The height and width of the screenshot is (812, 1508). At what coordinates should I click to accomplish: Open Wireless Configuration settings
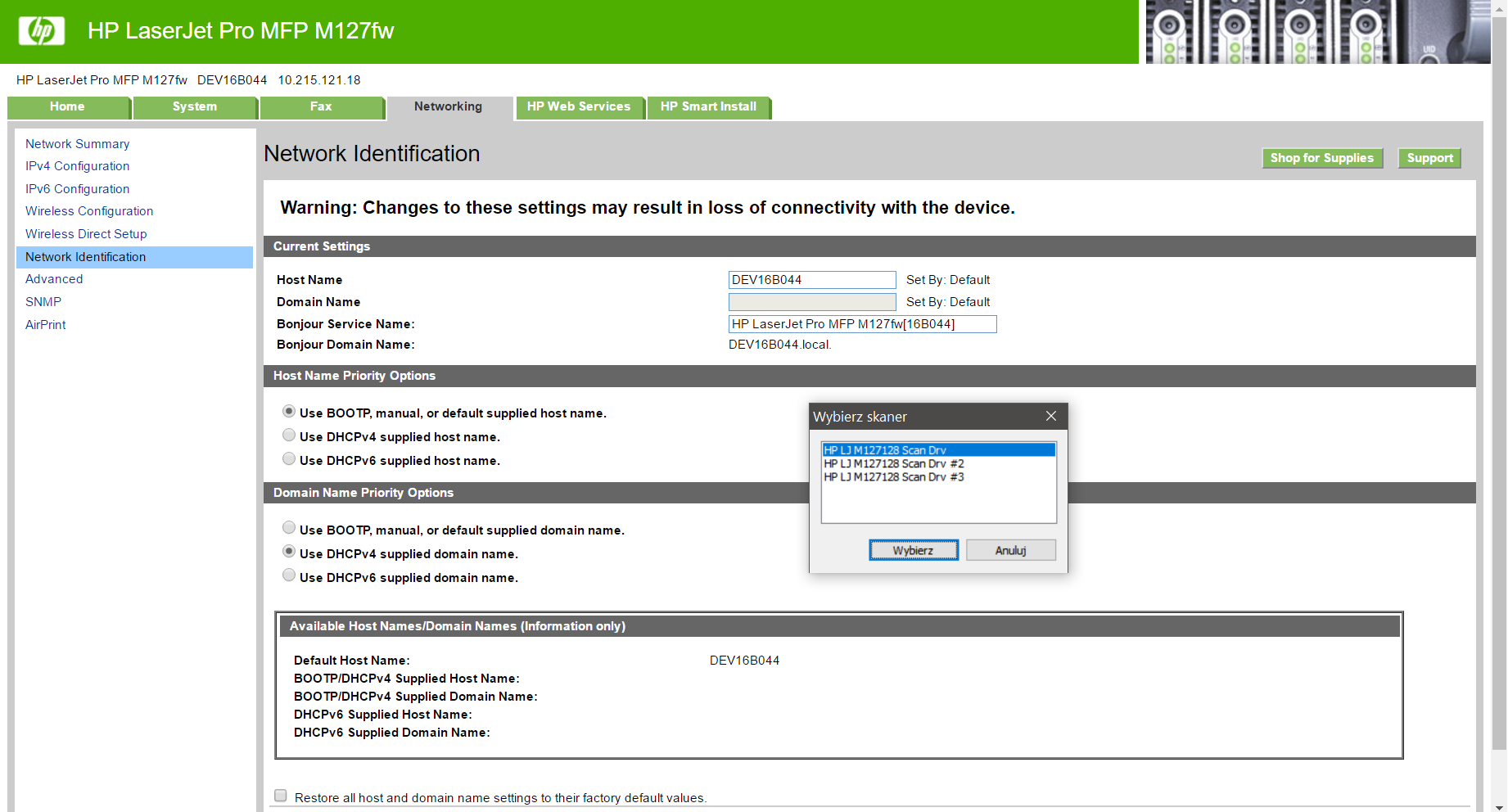point(88,210)
